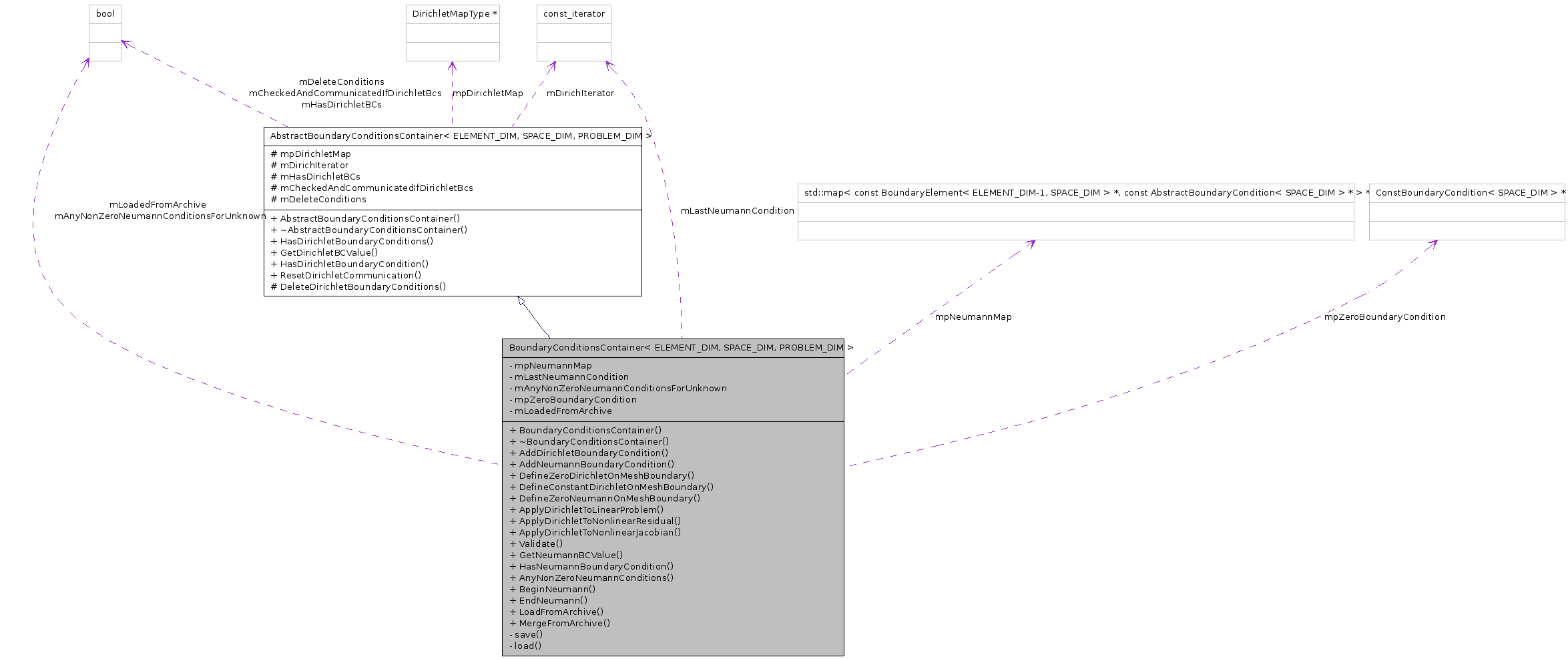1568x659 pixels.
Task: Open the std::map< const BoundaryElement node
Action: (x=1075, y=212)
